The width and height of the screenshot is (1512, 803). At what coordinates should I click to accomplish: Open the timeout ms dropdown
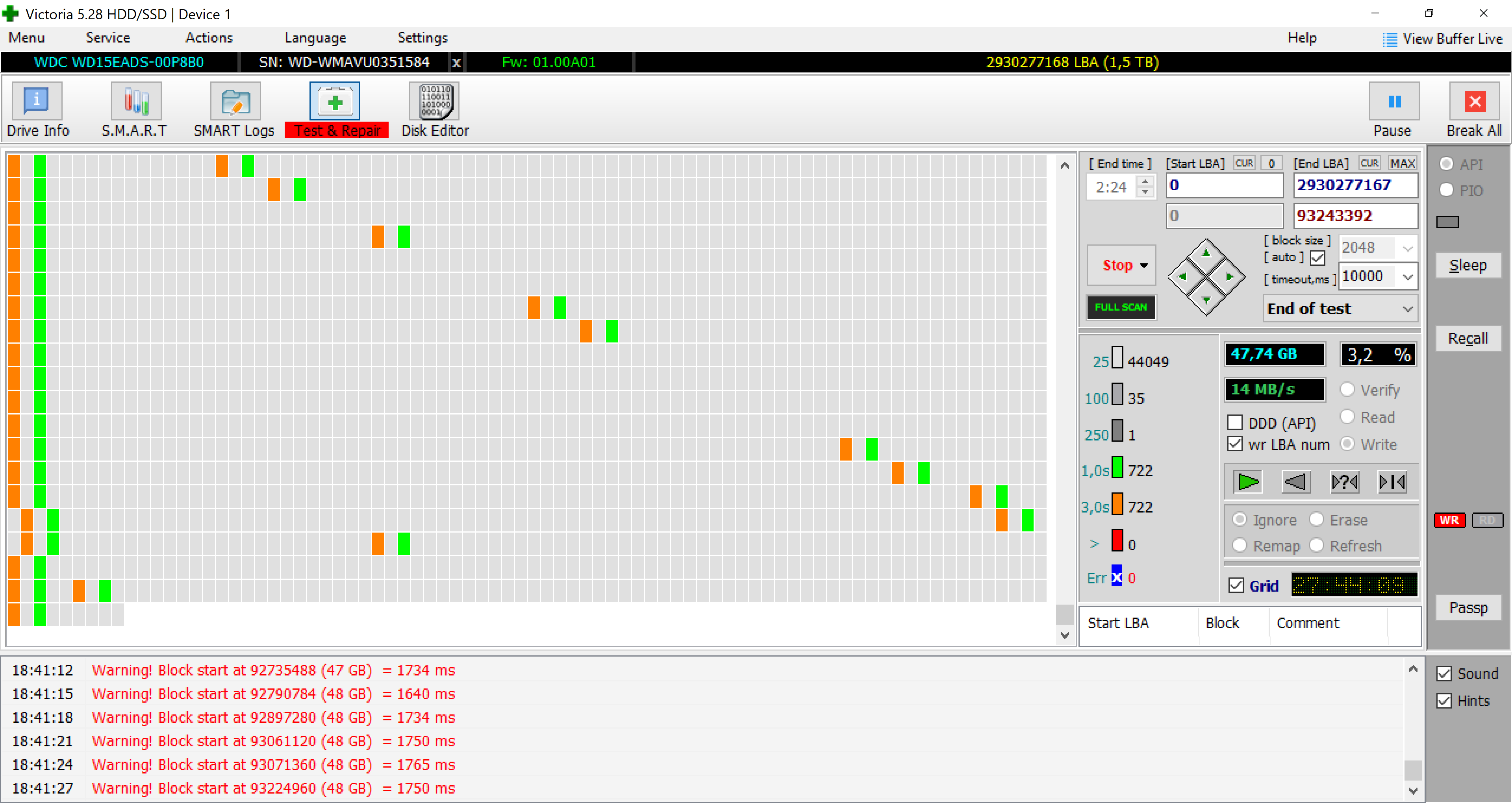coord(1408,276)
